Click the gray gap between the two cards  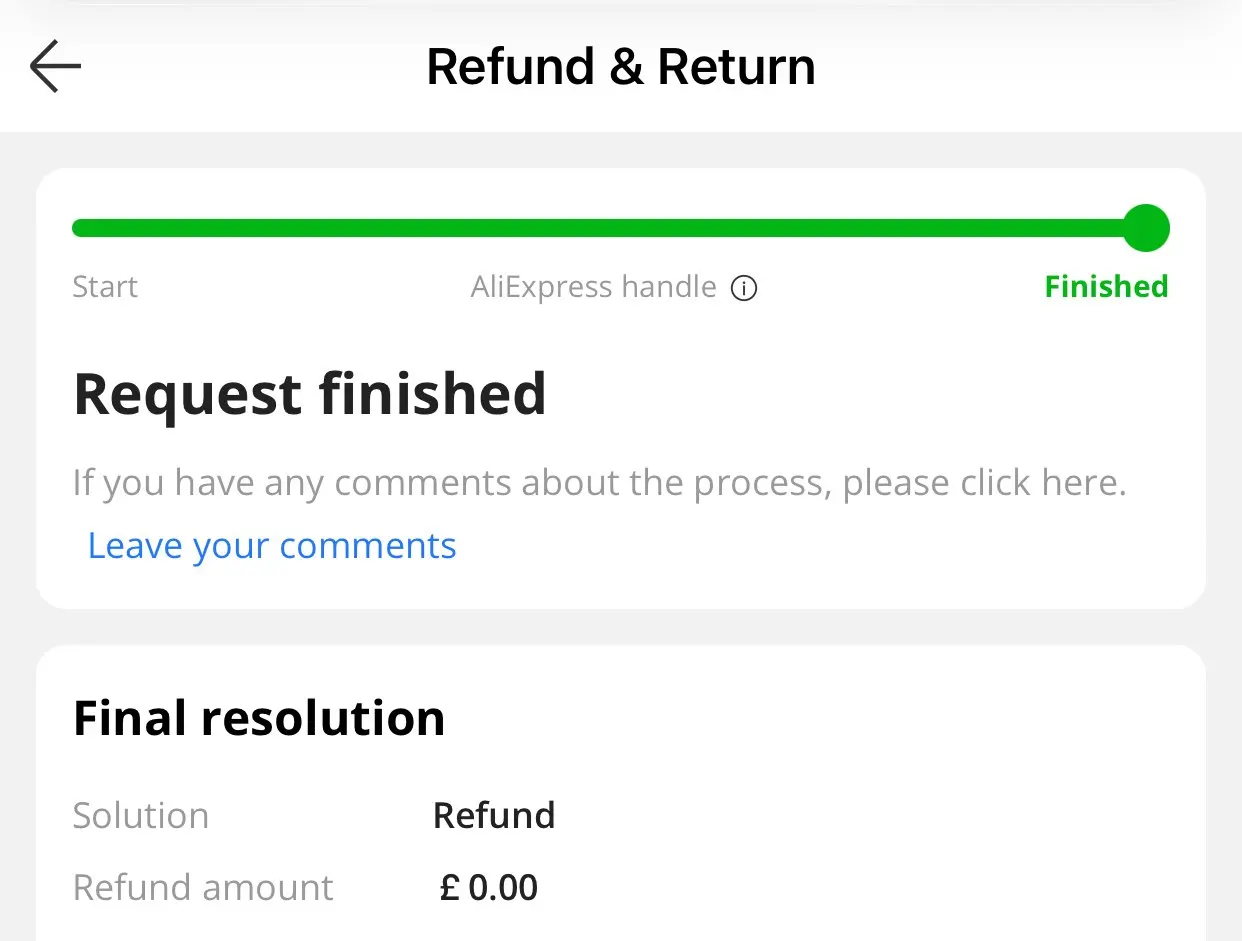pos(620,627)
